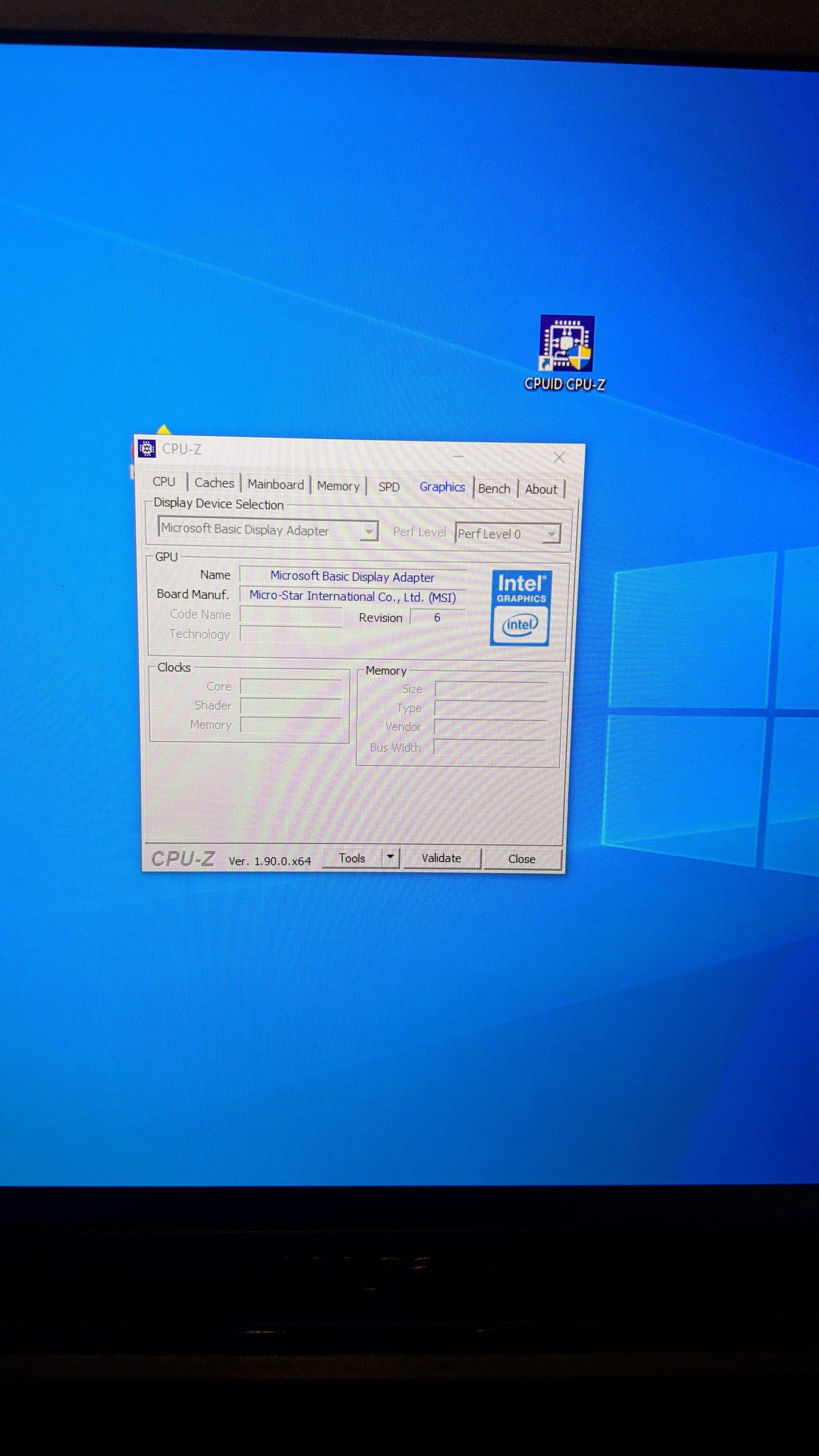The width and height of the screenshot is (819, 1456).
Task: Switch to the Caches tab
Action: click(x=214, y=483)
